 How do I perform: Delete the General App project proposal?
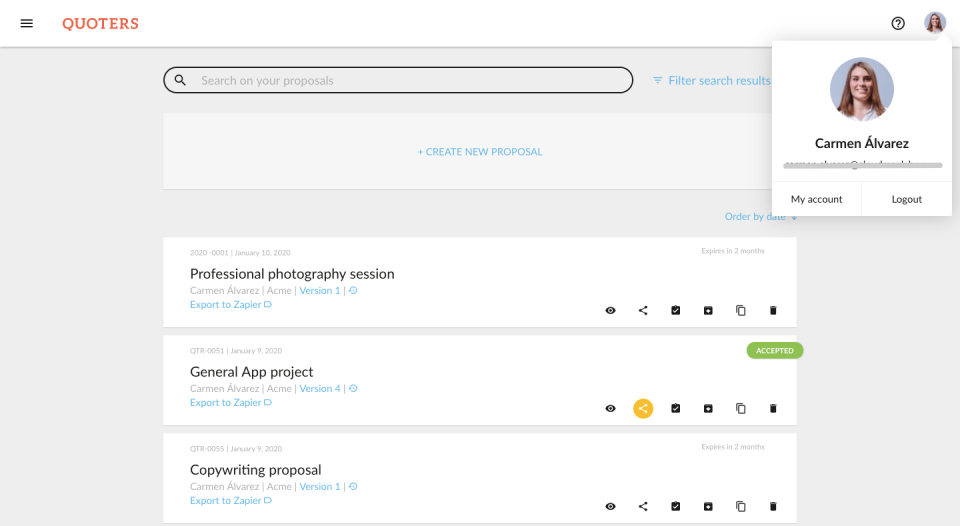coord(773,409)
